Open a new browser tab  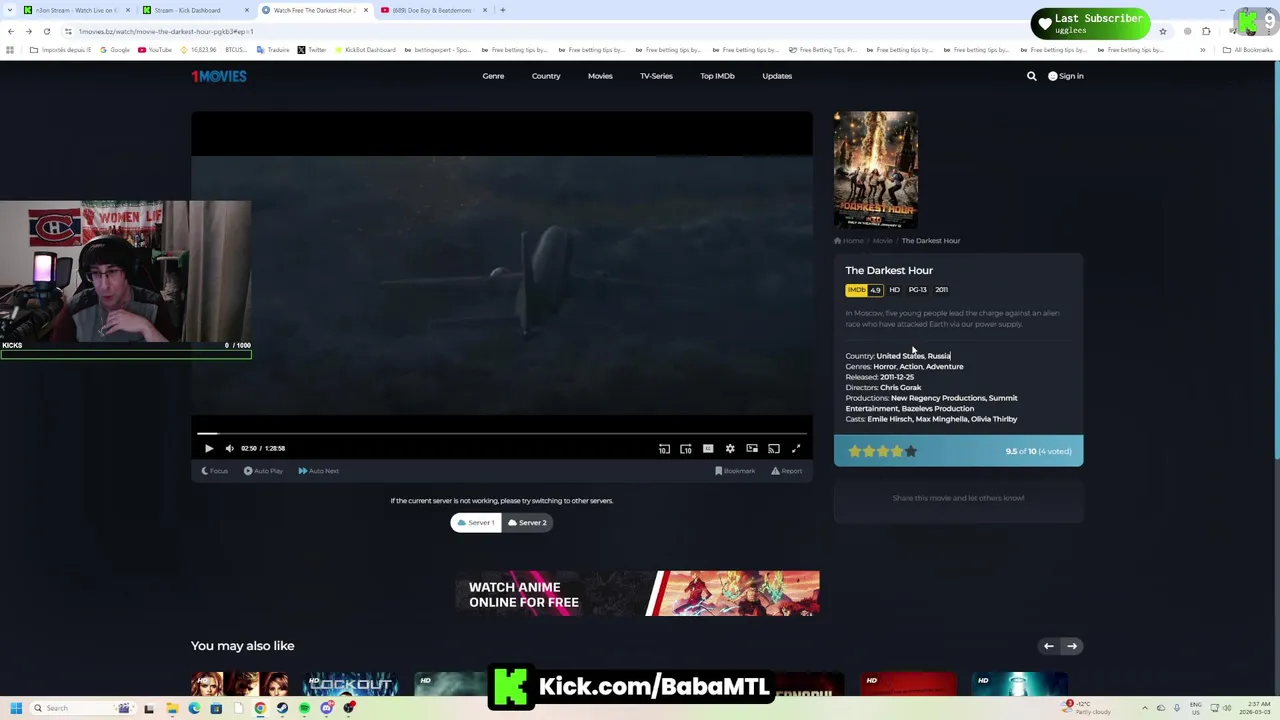(x=503, y=10)
